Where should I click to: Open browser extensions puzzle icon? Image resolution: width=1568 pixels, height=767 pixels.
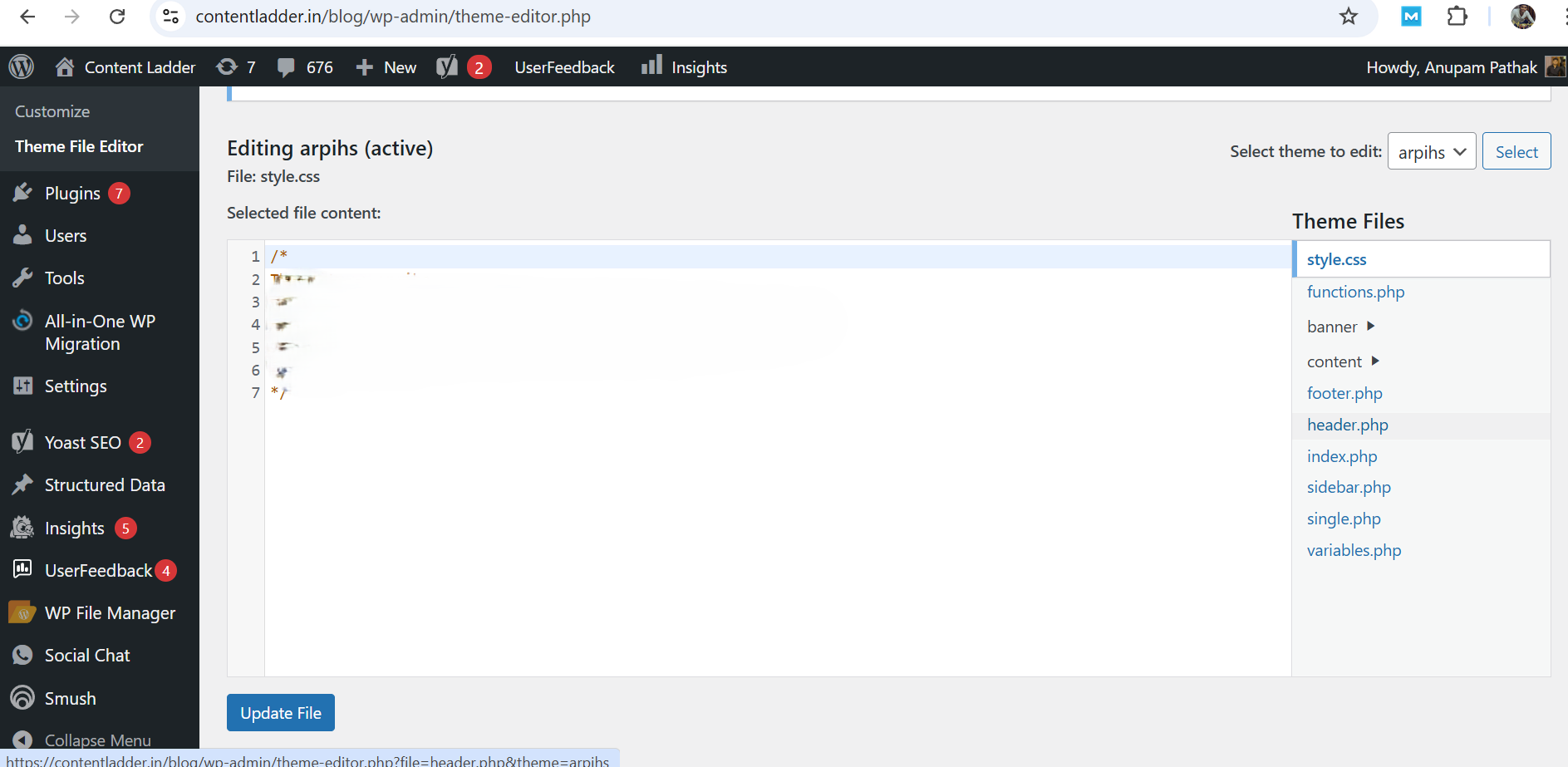[1457, 17]
